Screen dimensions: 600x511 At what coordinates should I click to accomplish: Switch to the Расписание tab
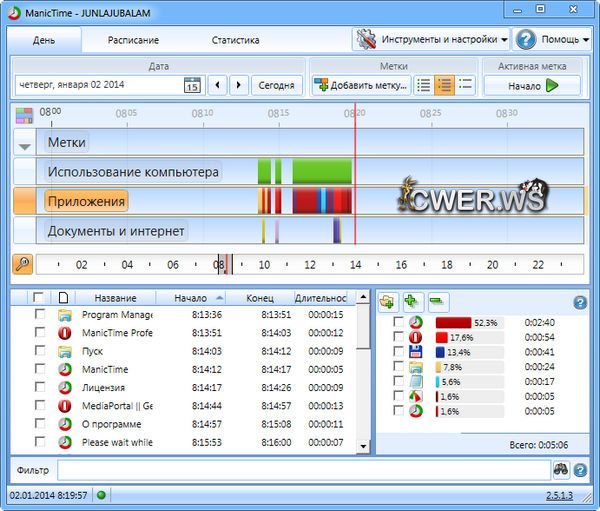tap(133, 40)
